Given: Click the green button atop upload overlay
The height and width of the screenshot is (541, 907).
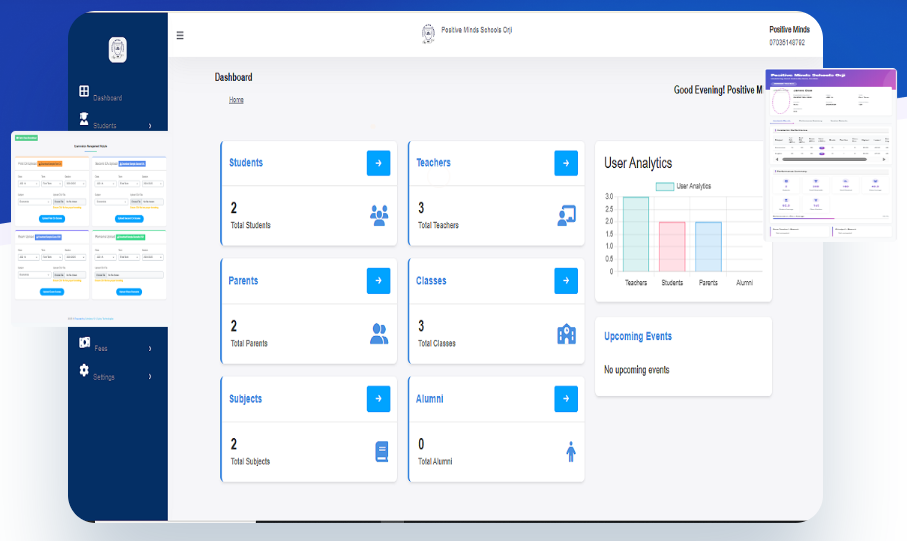Looking at the screenshot, I should (26, 138).
